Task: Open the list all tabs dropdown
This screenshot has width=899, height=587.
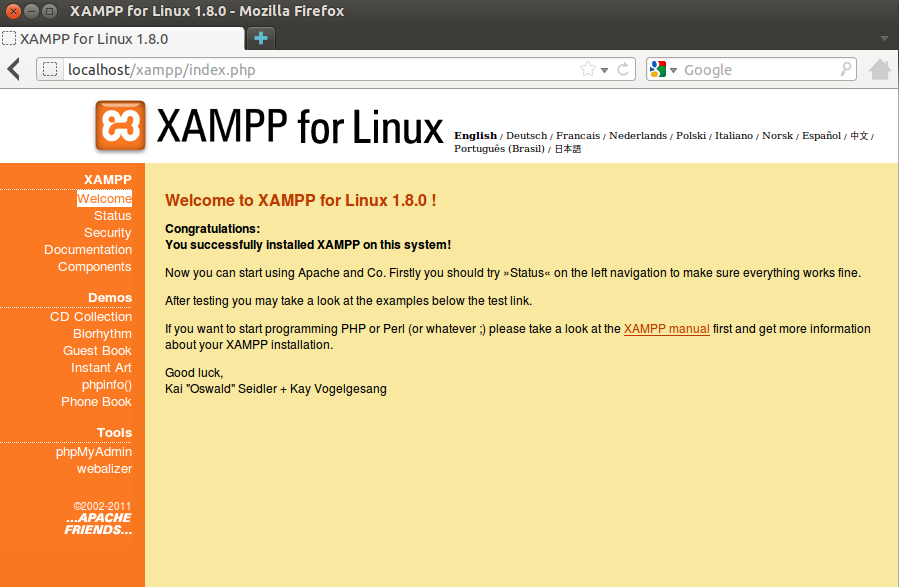Action: coord(884,38)
